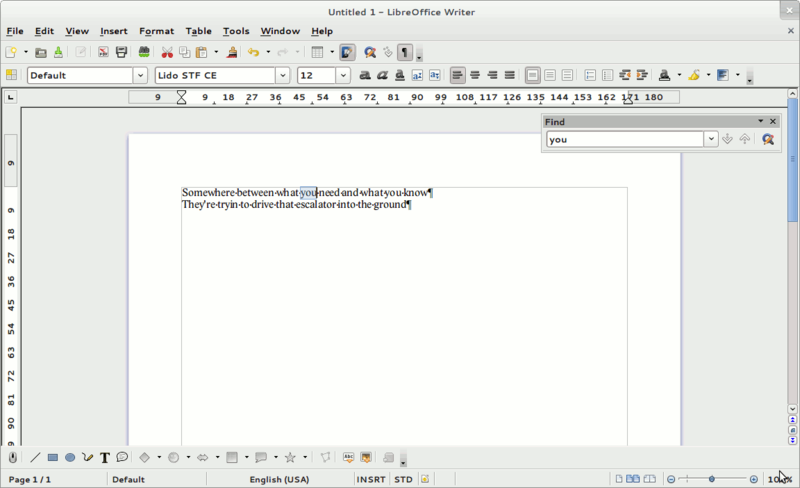Click the Find Next down arrow
The height and width of the screenshot is (488, 800).
coord(728,139)
